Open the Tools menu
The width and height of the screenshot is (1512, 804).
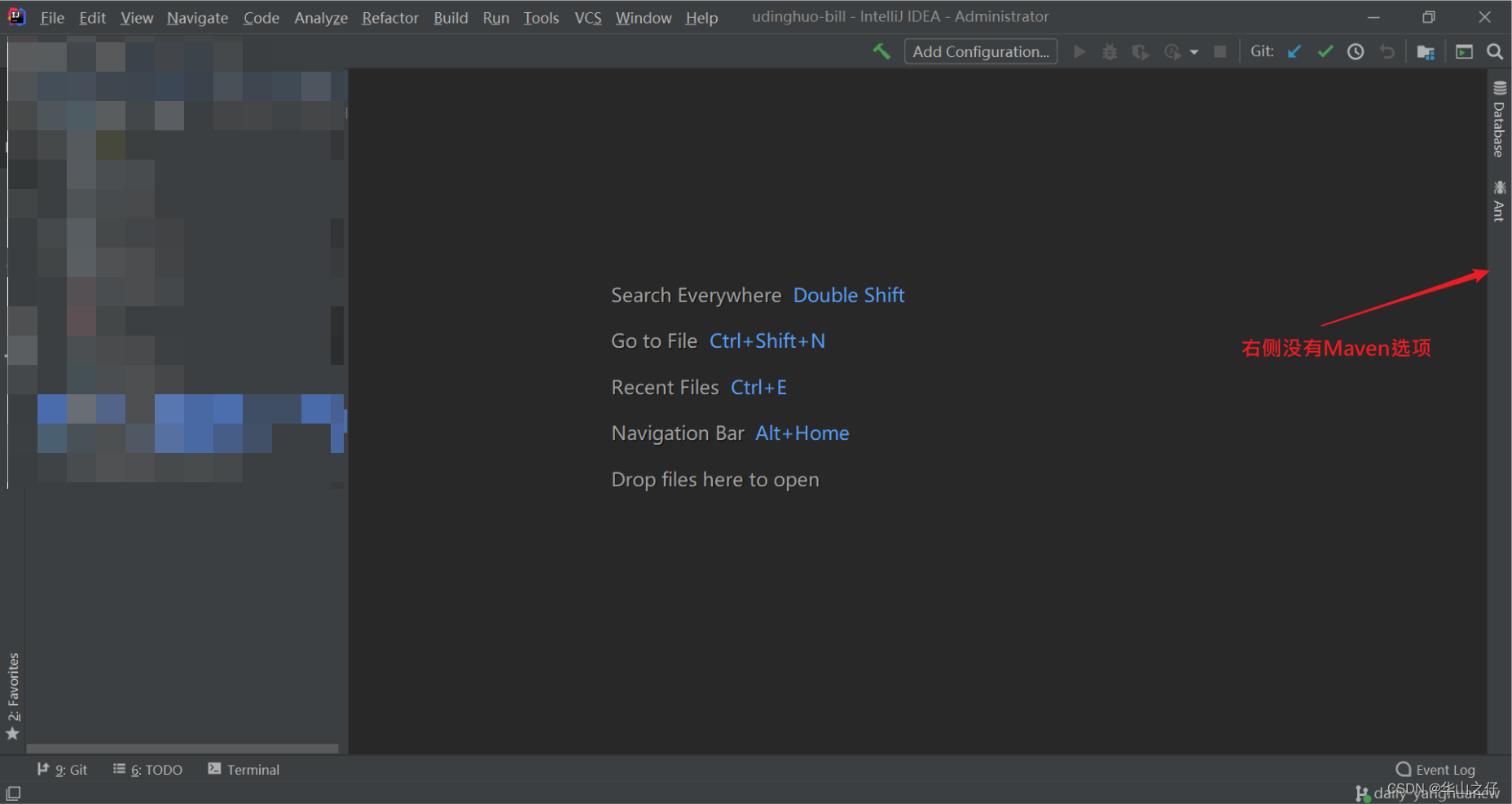pyautogui.click(x=541, y=18)
